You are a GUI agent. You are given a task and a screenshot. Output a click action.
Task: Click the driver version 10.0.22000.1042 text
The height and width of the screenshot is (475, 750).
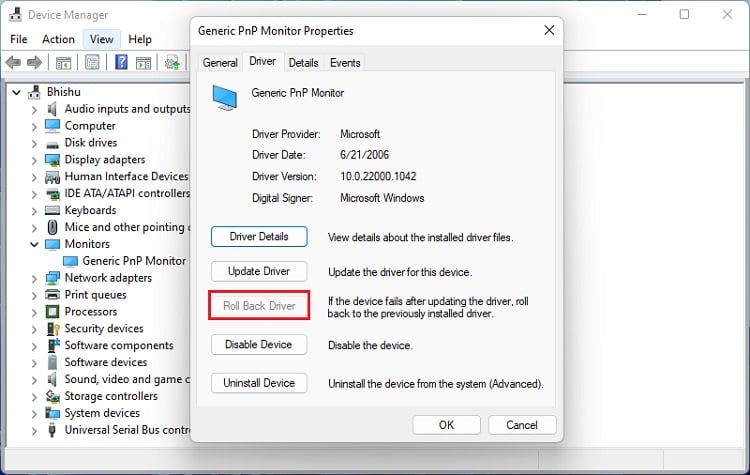378,177
